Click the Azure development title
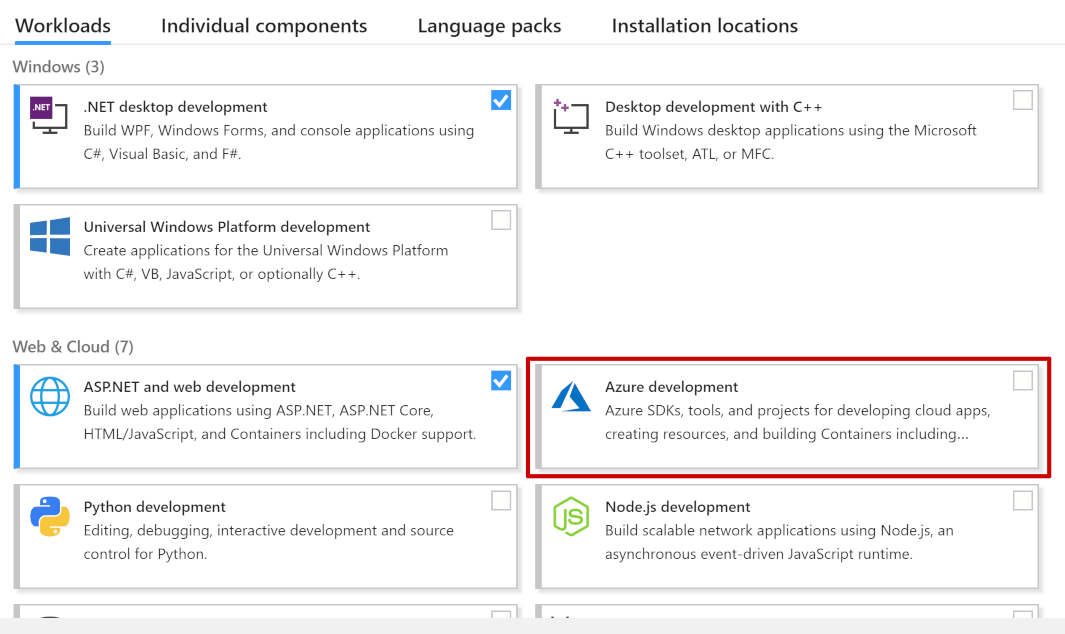 671,387
